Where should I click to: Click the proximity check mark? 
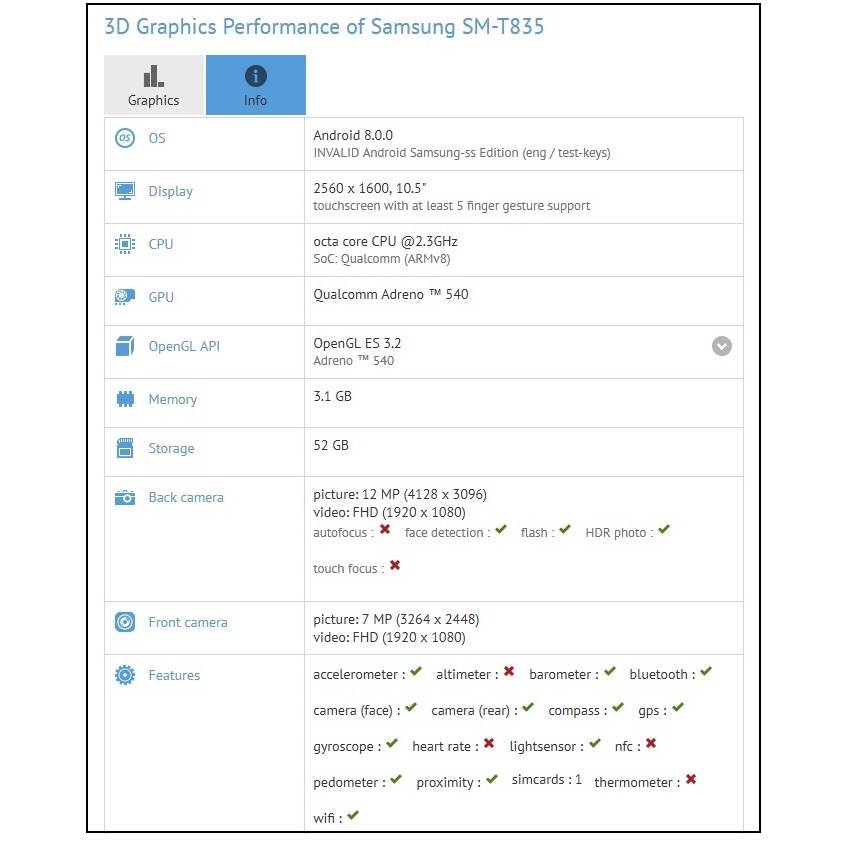click(x=492, y=779)
